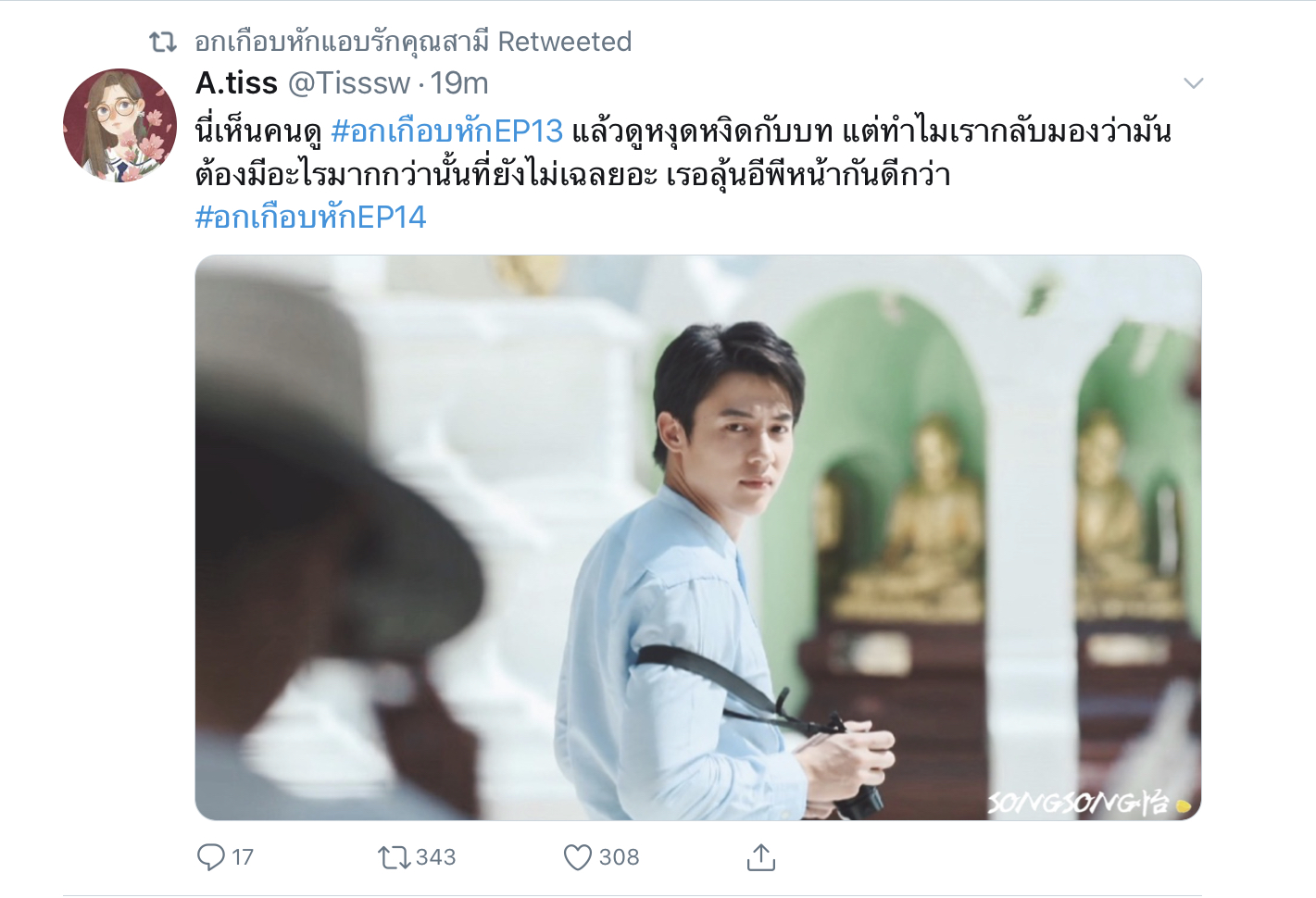Viewport: 1316px width, 898px height.
Task: Open the #อกเกือบหักEP14 hashtag
Action: pos(310,218)
